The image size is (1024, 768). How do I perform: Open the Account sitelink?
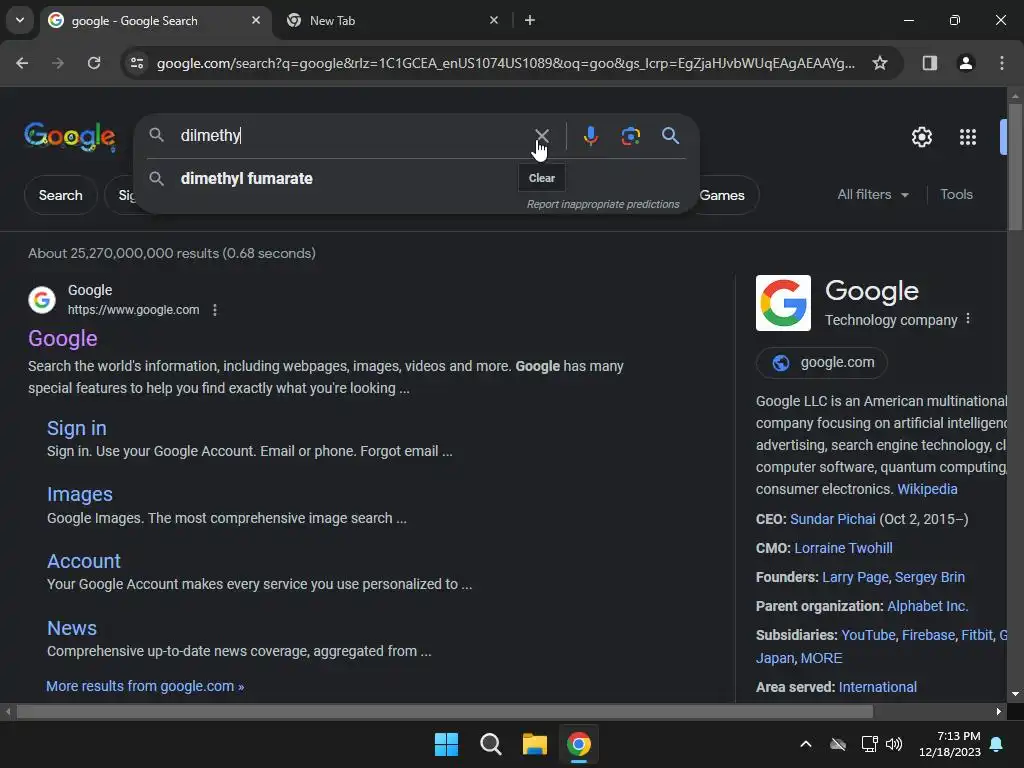(84, 561)
